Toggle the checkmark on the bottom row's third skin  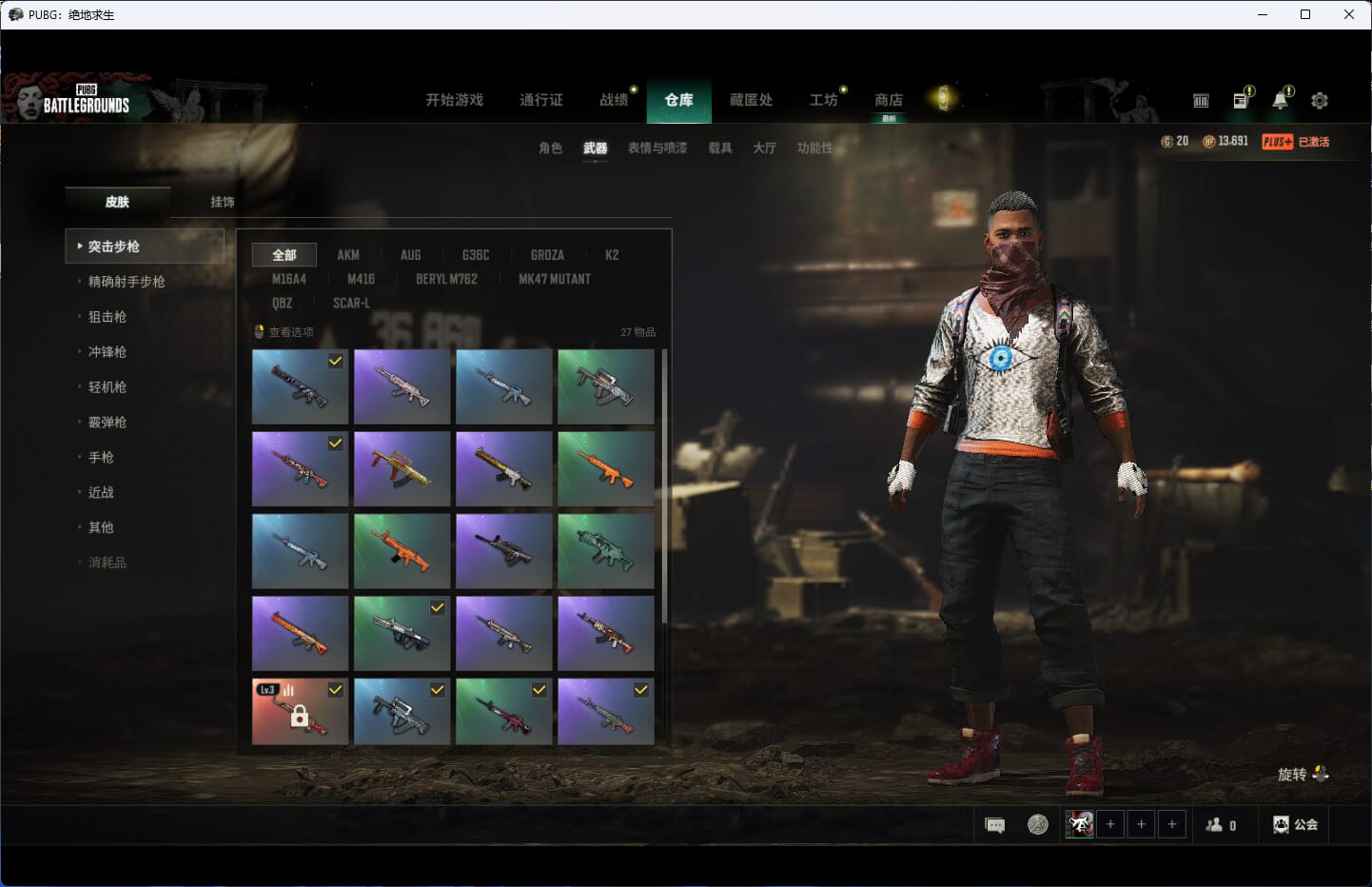[x=539, y=690]
